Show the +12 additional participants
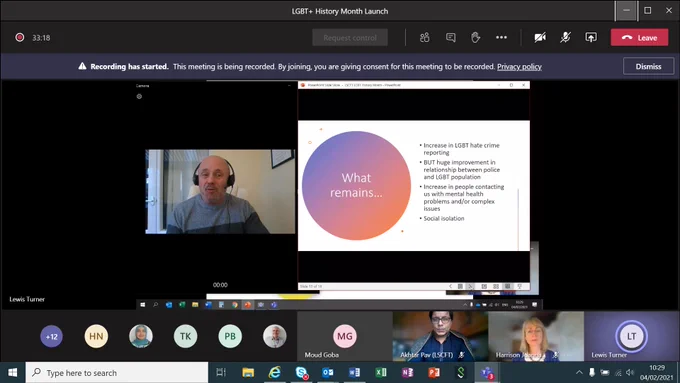 tap(52, 336)
